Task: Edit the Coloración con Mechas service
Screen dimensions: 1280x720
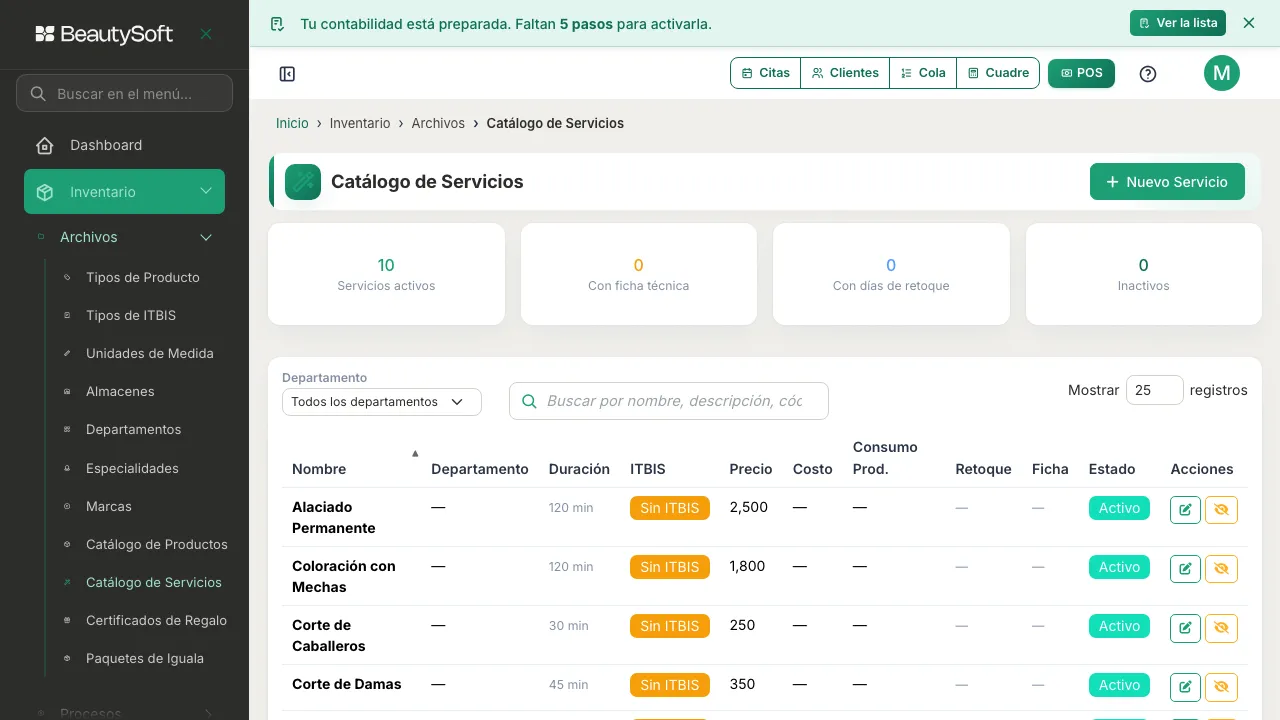Action: pyautogui.click(x=1185, y=569)
